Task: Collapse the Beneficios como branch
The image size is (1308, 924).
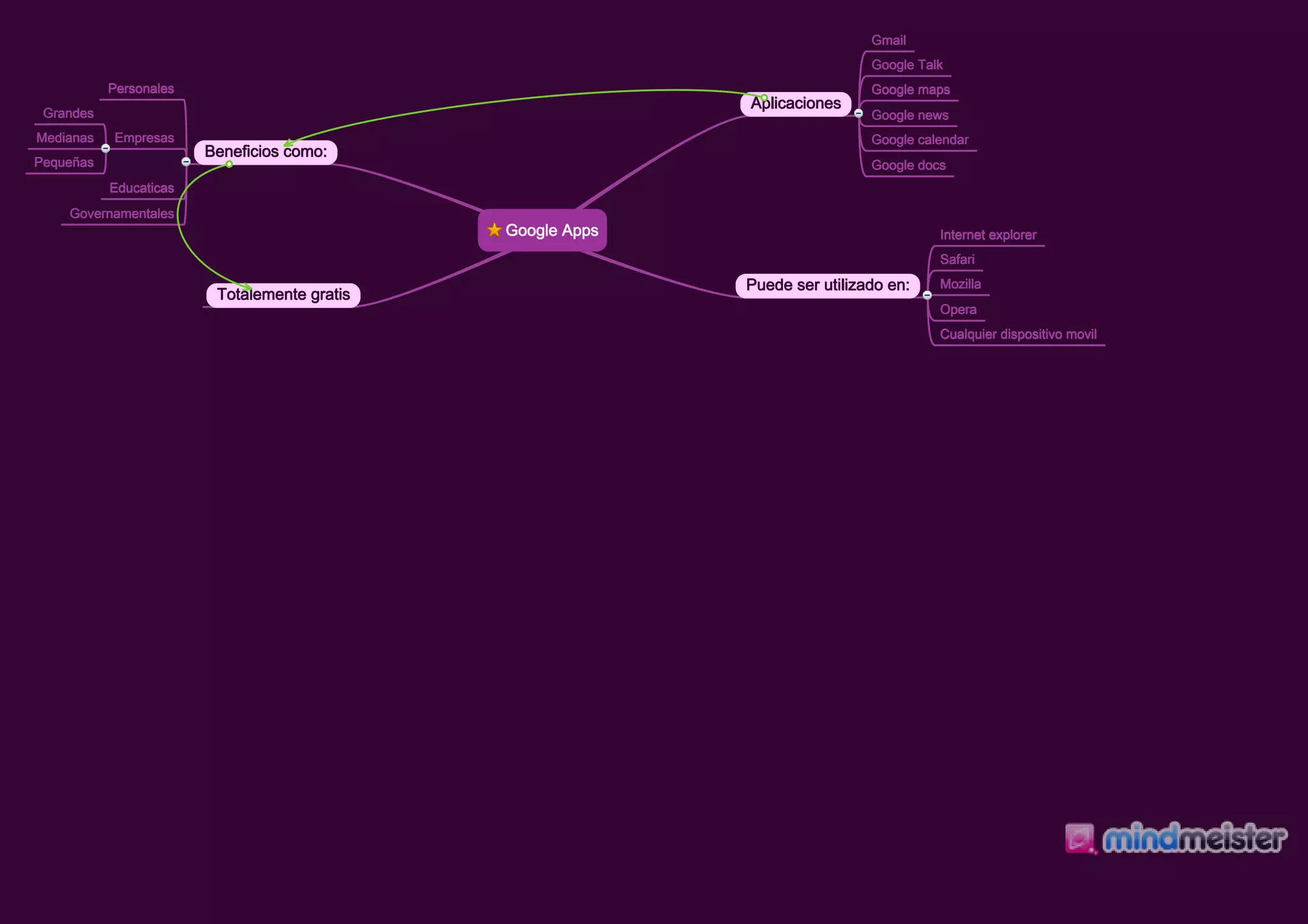Action: click(x=186, y=162)
